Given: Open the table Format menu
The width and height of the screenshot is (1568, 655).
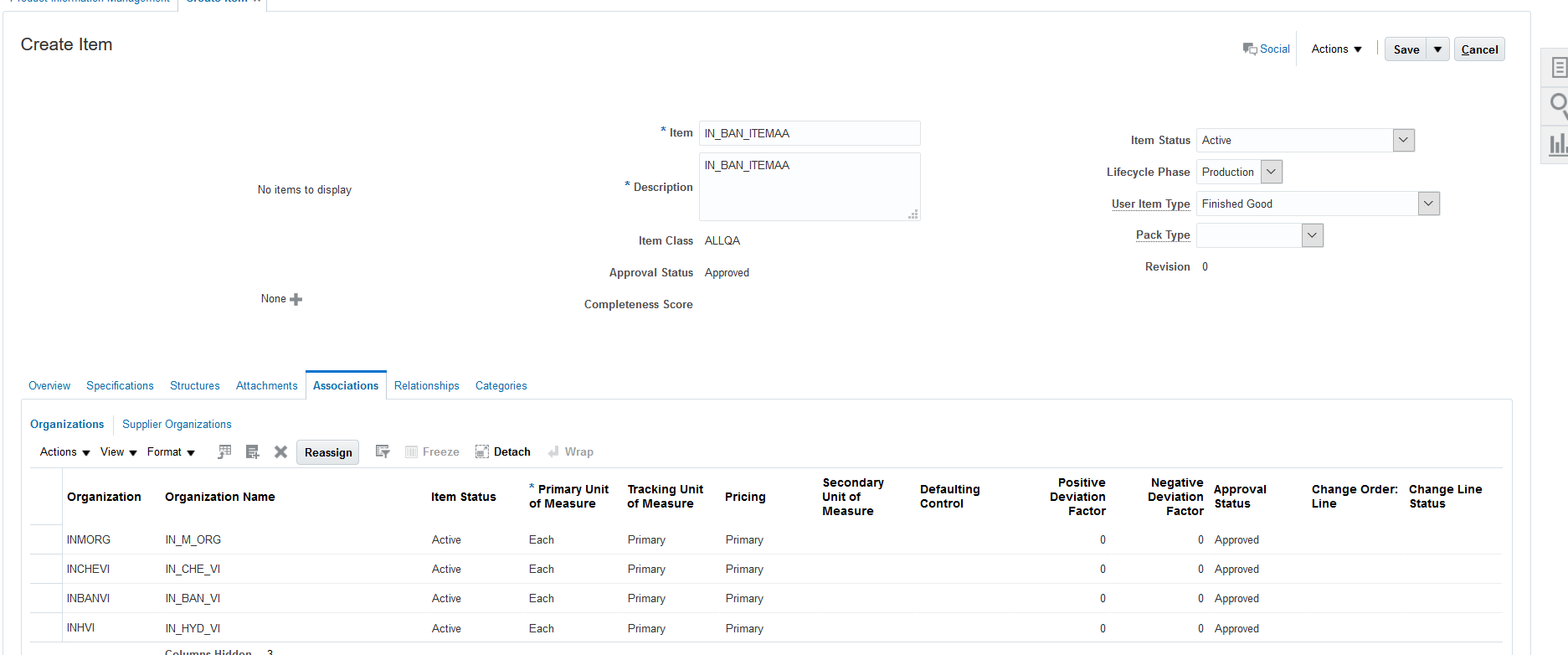Looking at the screenshot, I should 171,452.
